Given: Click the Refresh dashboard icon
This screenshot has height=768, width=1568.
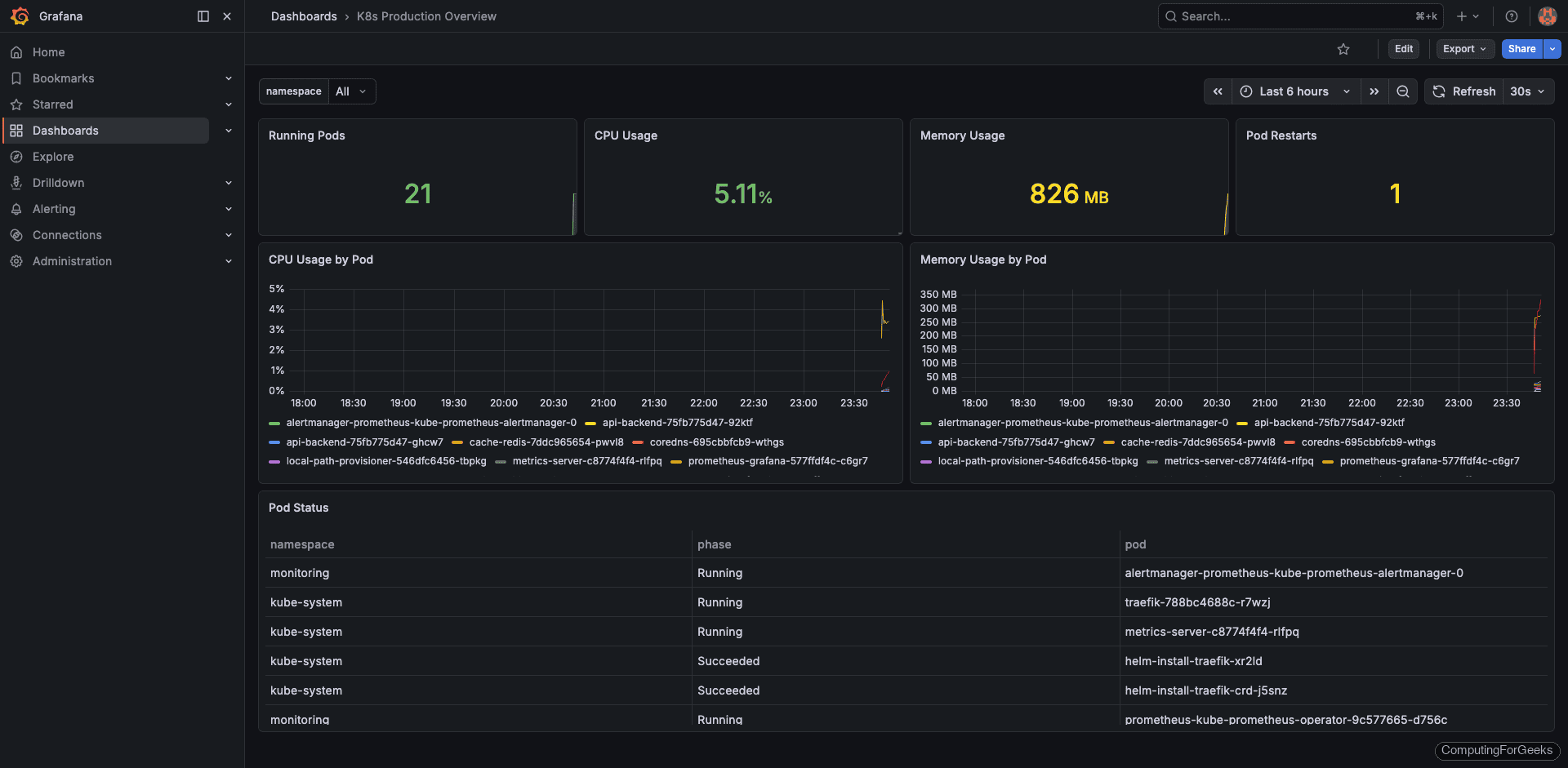Looking at the screenshot, I should pyautogui.click(x=1438, y=91).
